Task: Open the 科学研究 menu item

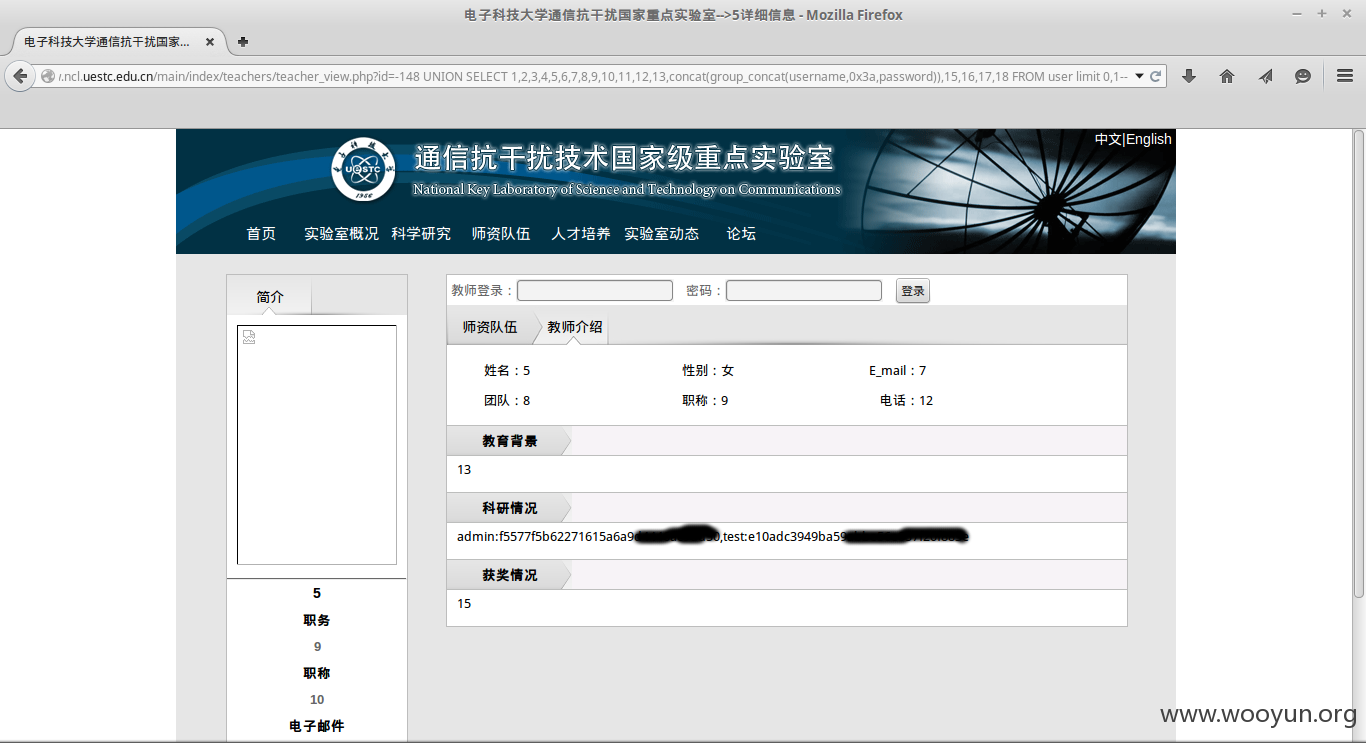Action: [x=421, y=233]
